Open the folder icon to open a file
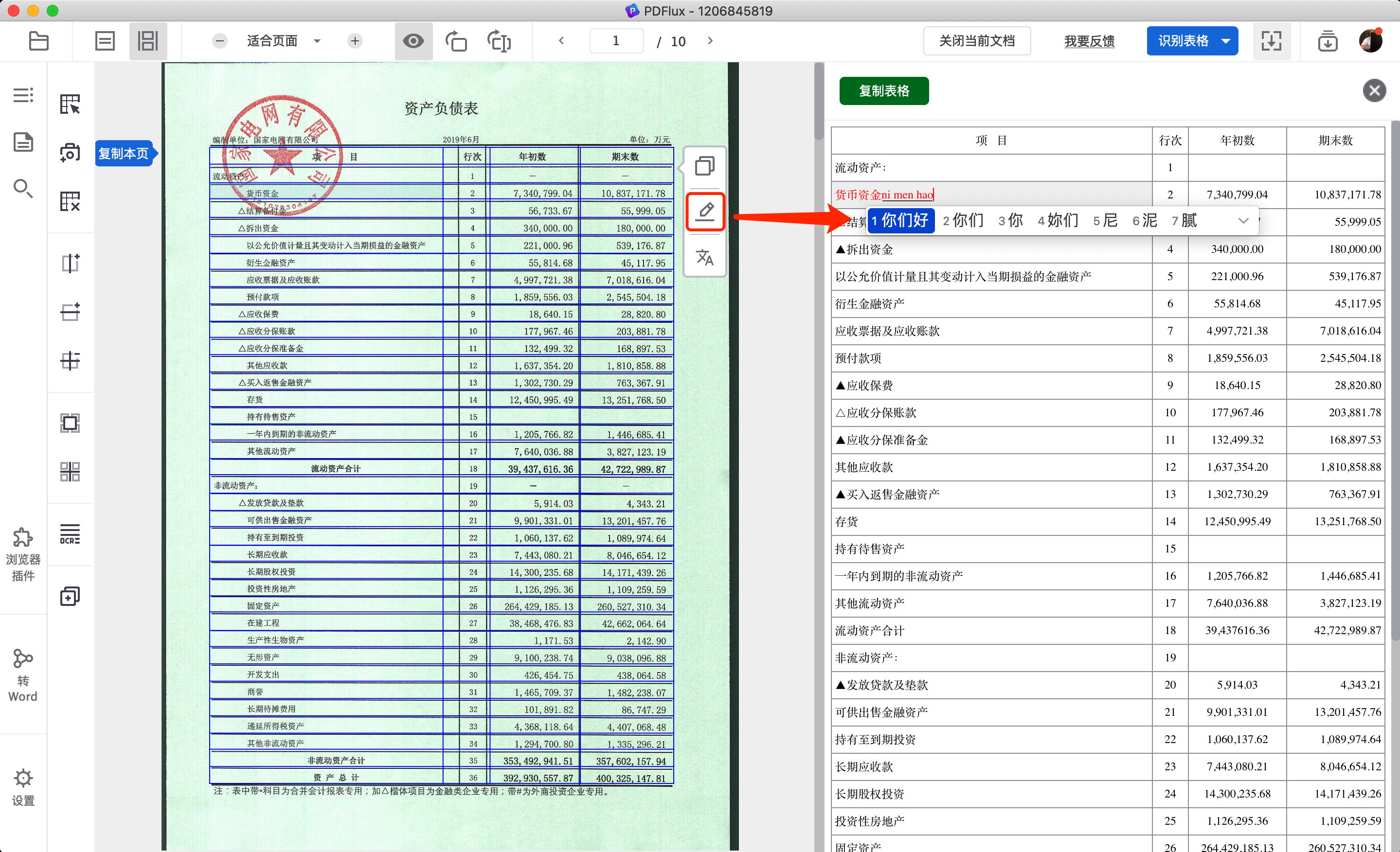Viewport: 1400px width, 852px height. pyautogui.click(x=38, y=41)
